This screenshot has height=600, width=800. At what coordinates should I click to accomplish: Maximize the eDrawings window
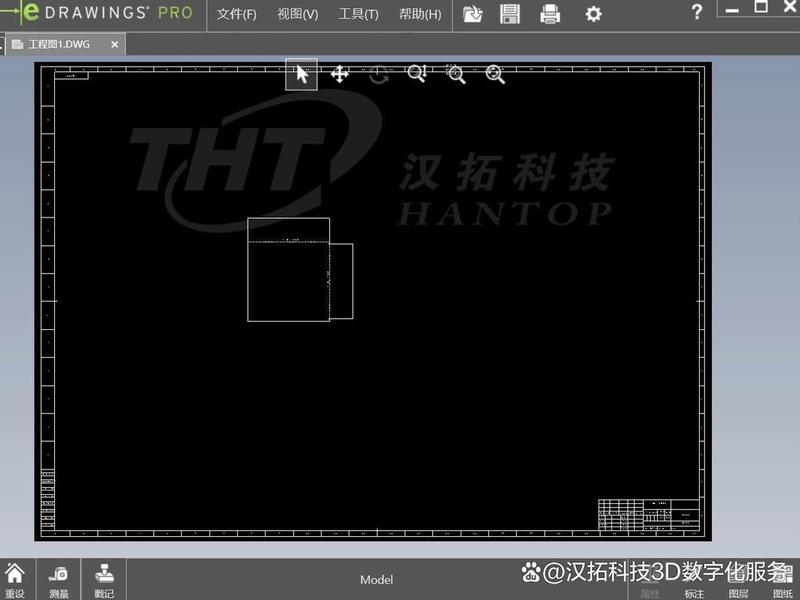coord(761,7)
